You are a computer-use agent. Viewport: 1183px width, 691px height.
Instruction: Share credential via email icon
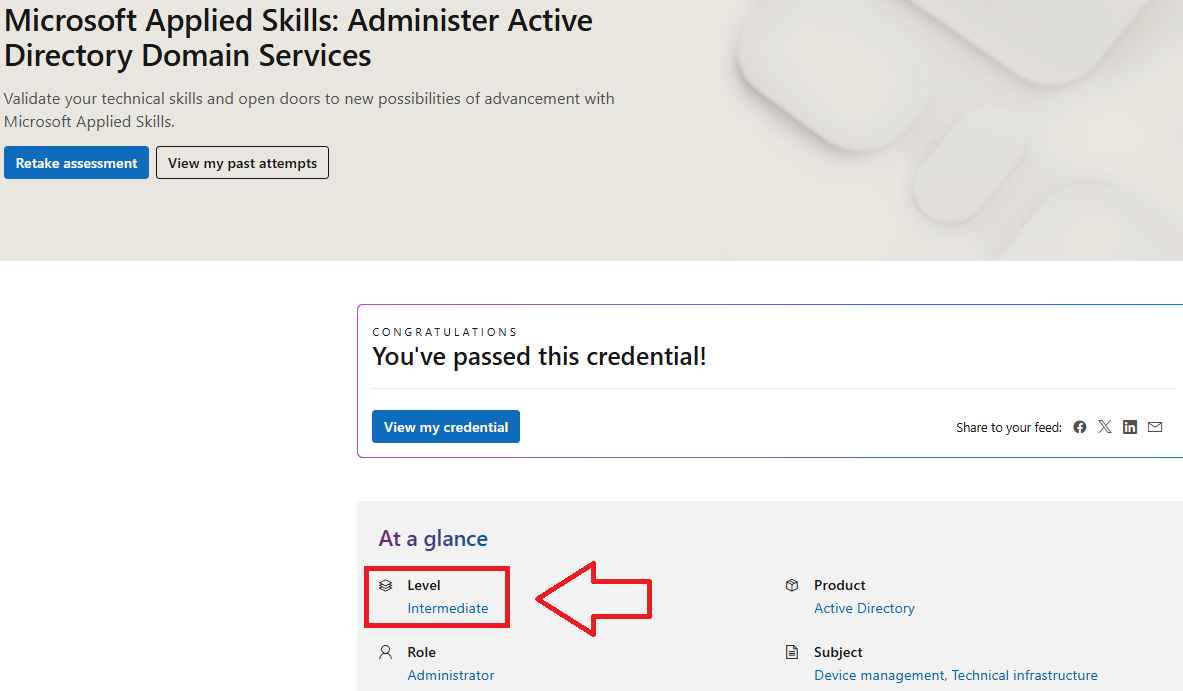point(1155,427)
